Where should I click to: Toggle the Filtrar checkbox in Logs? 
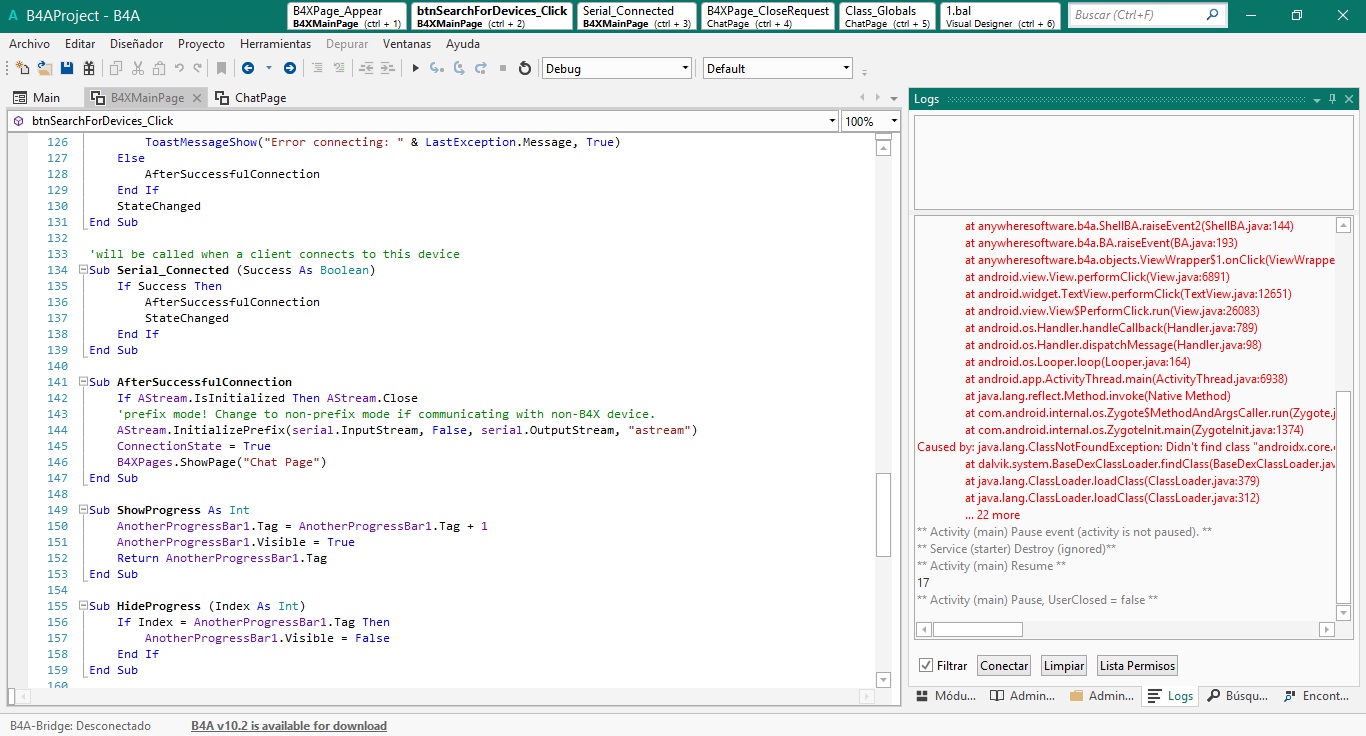[926, 666]
